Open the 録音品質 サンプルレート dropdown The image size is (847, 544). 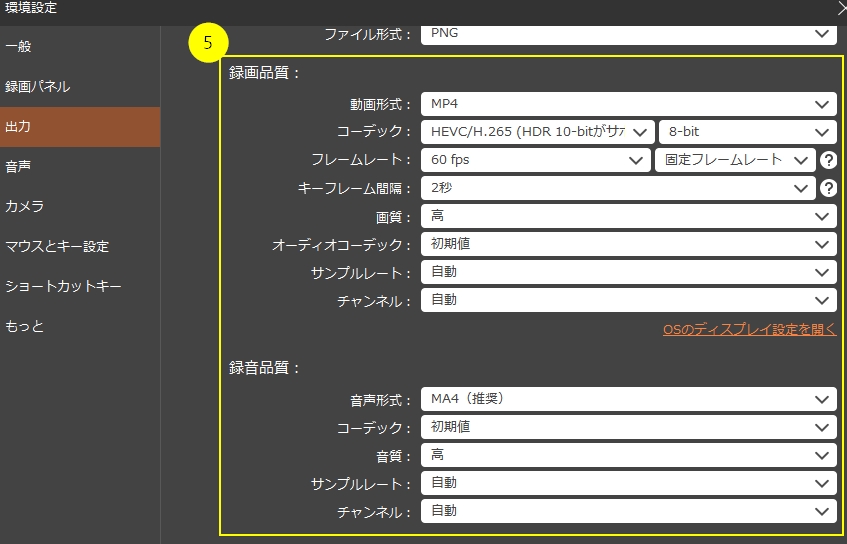629,483
